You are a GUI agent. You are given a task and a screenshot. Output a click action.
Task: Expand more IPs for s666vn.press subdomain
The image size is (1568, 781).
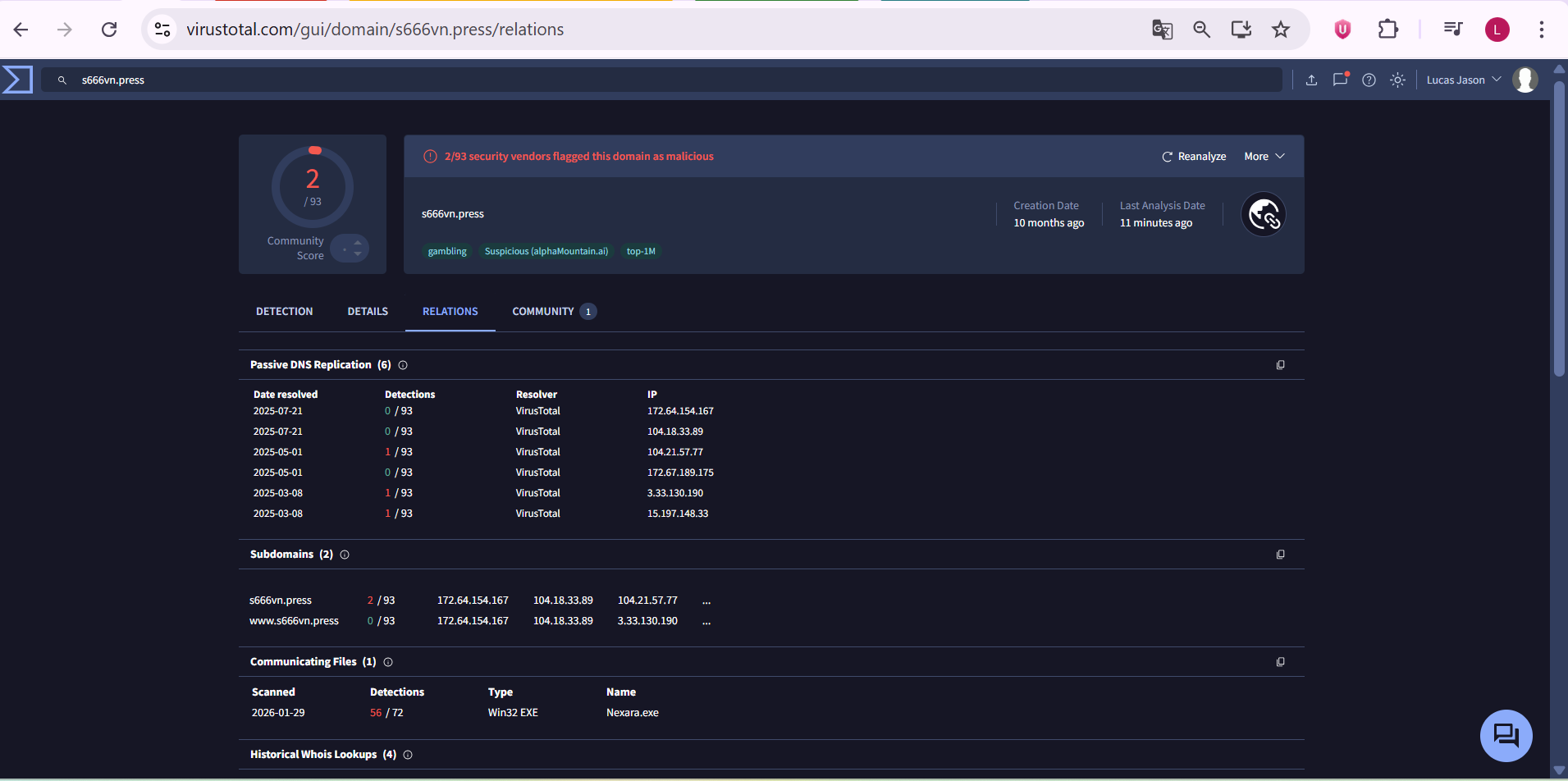(x=706, y=601)
